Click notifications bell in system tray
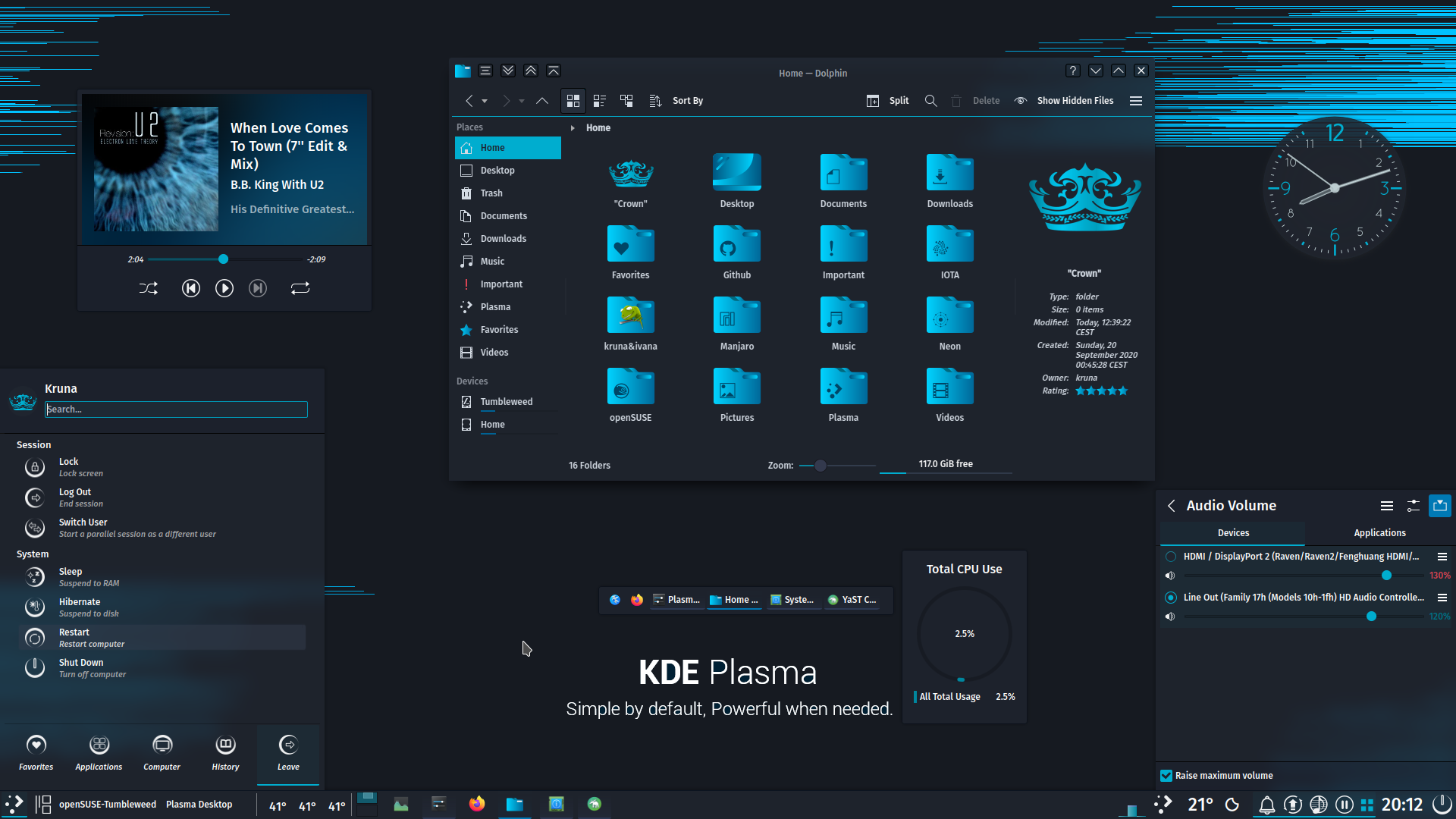 [1267, 805]
